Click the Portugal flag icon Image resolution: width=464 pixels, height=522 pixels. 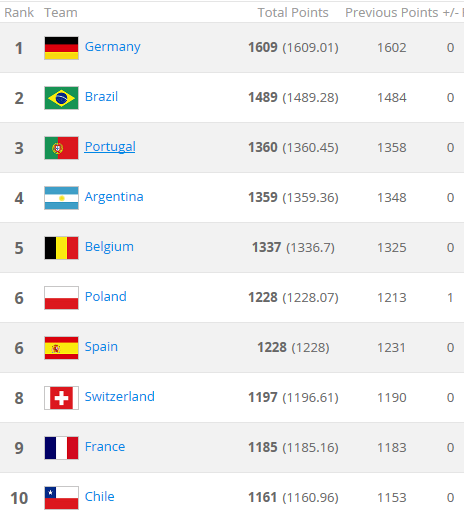pyautogui.click(x=61, y=148)
